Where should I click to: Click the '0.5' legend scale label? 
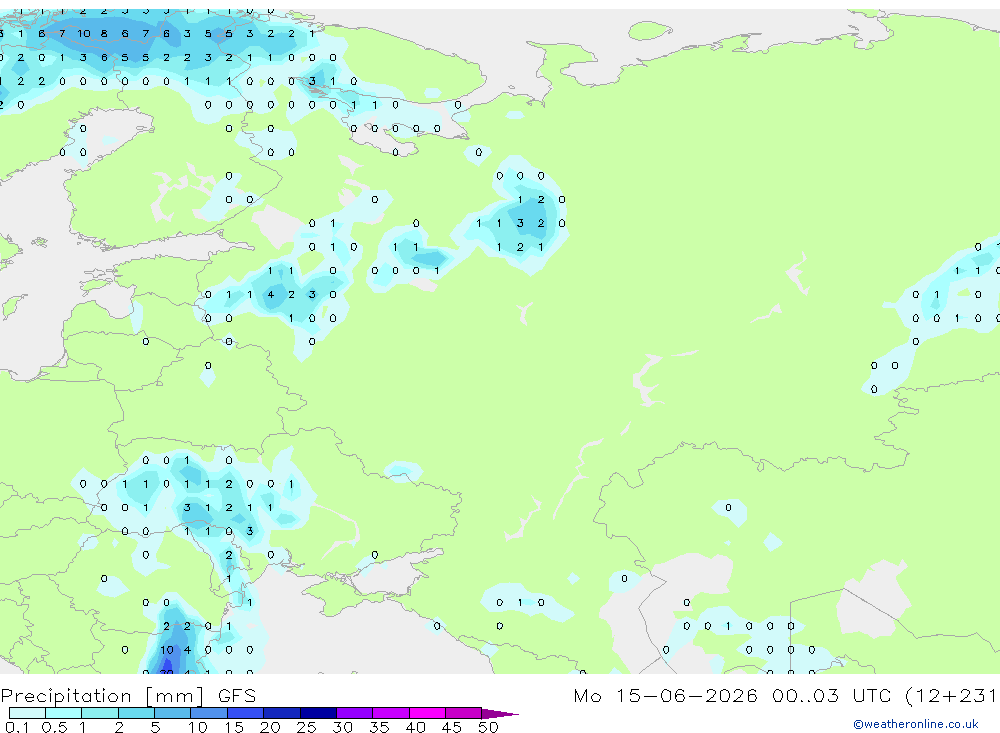tap(54, 727)
